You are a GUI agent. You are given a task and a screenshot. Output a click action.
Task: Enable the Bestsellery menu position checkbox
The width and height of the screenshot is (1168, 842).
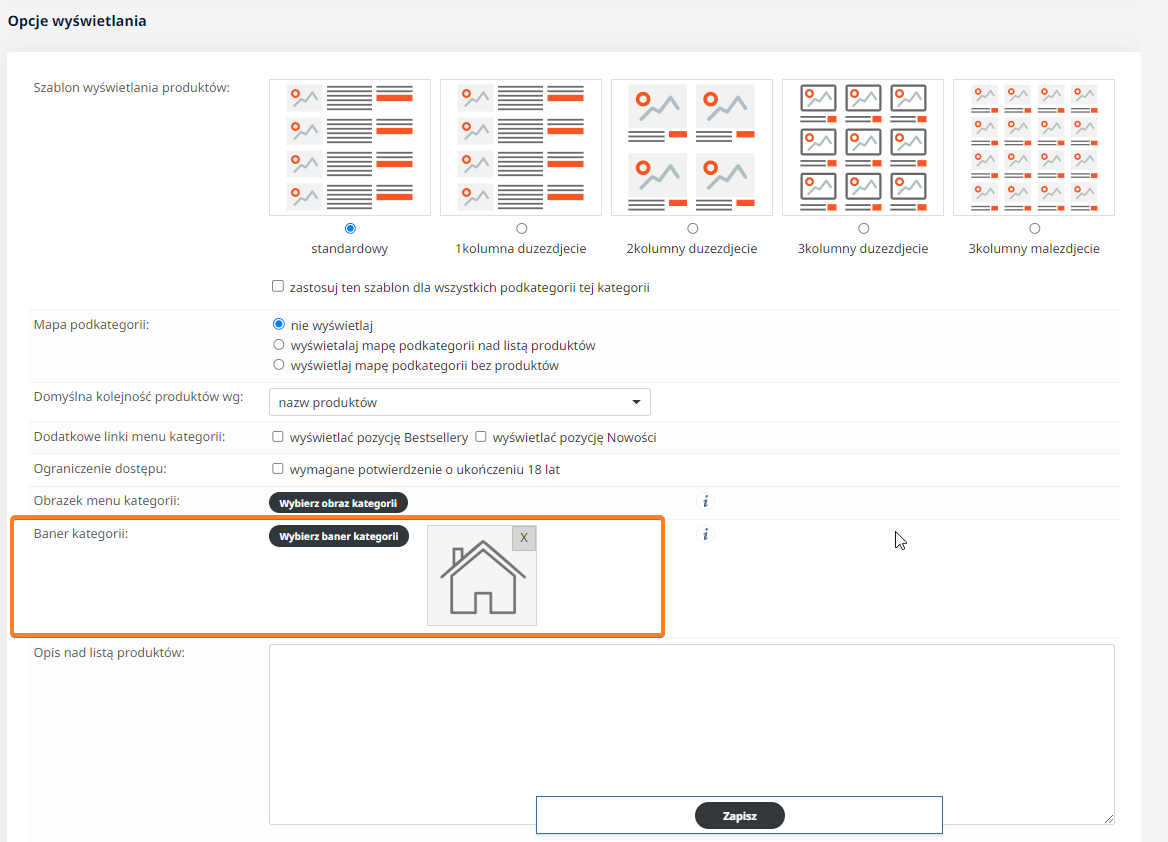(x=278, y=437)
